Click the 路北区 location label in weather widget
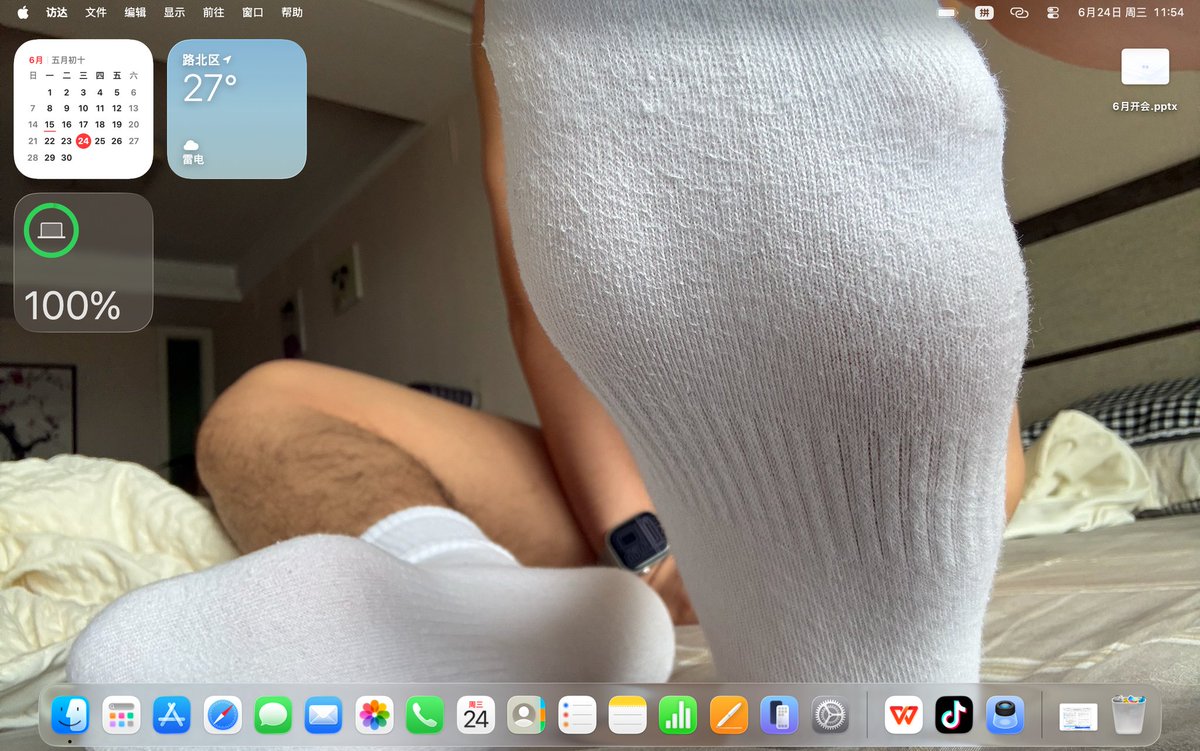Screen dimensions: 1200x751 tap(201, 60)
